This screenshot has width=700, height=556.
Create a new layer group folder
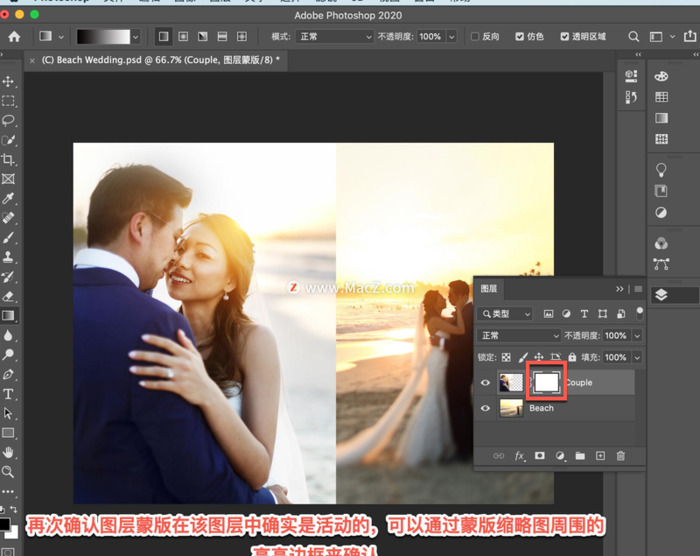pyautogui.click(x=580, y=456)
